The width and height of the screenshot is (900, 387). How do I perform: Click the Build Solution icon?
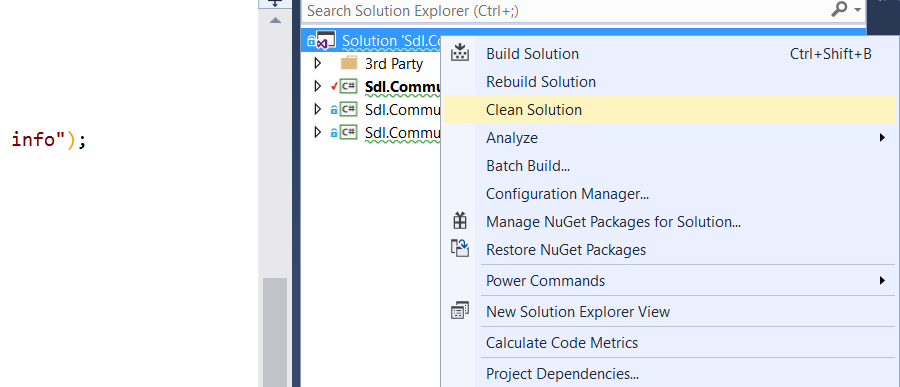(x=460, y=53)
